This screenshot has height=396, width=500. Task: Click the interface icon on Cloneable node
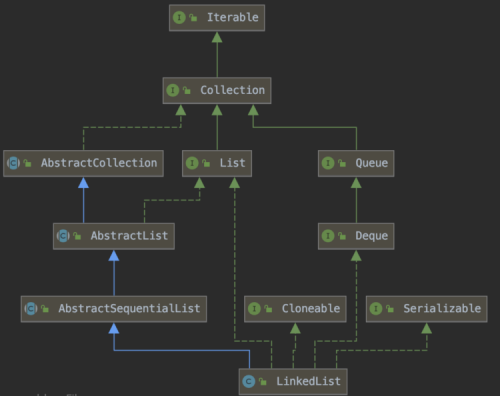tap(254, 309)
